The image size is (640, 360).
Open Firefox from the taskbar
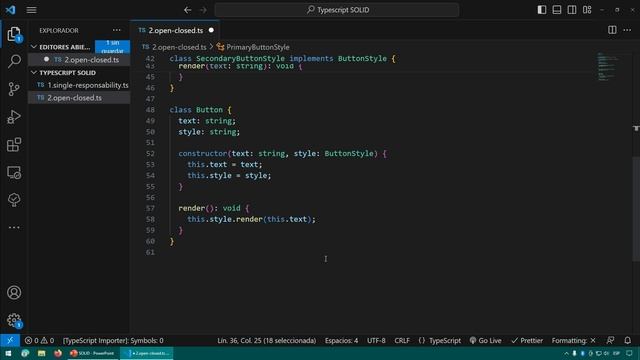point(58,353)
